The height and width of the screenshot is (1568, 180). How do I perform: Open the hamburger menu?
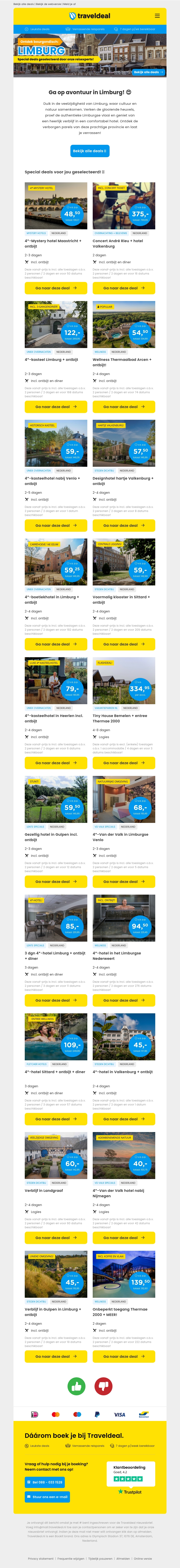[157, 16]
